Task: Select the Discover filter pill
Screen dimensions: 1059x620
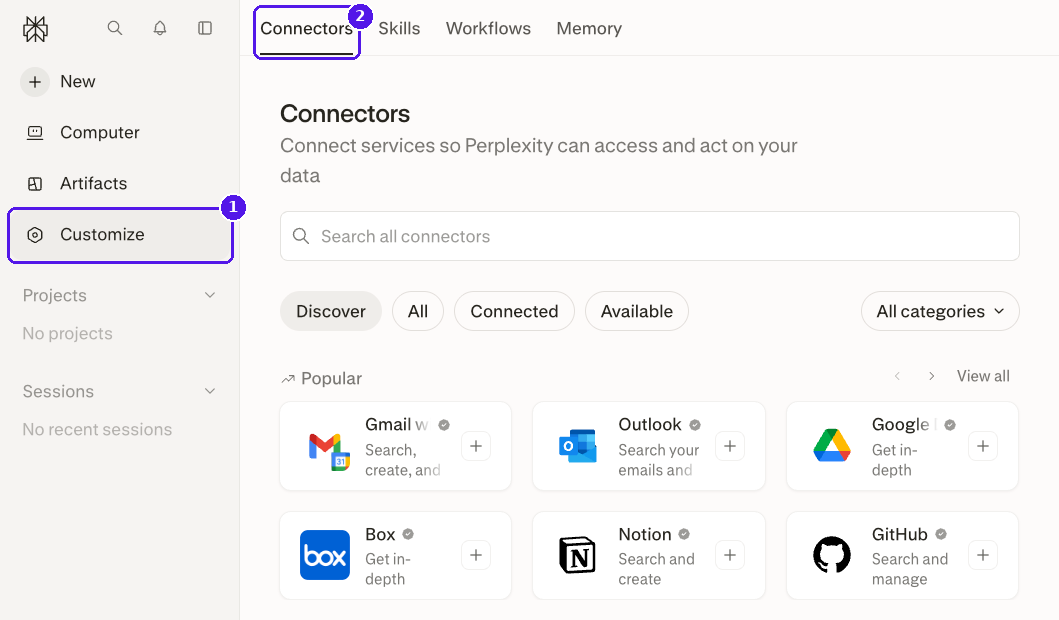Action: tap(331, 311)
